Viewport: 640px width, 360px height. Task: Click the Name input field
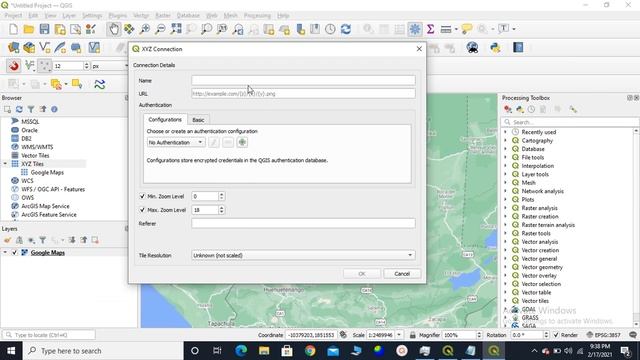(x=303, y=80)
